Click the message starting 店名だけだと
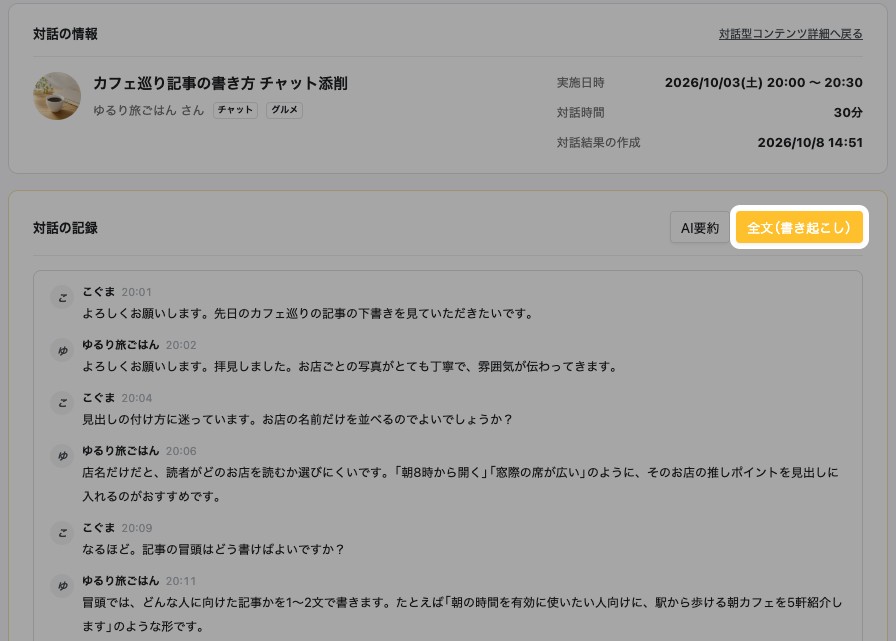The height and width of the screenshot is (641, 896). coord(461,484)
